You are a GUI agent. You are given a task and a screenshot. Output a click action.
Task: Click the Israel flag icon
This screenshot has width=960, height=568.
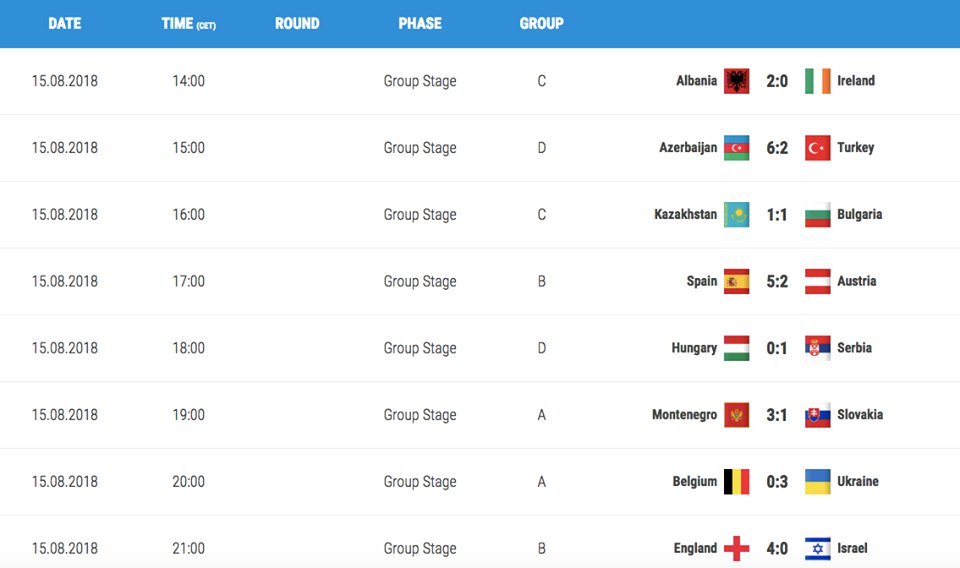tap(817, 548)
